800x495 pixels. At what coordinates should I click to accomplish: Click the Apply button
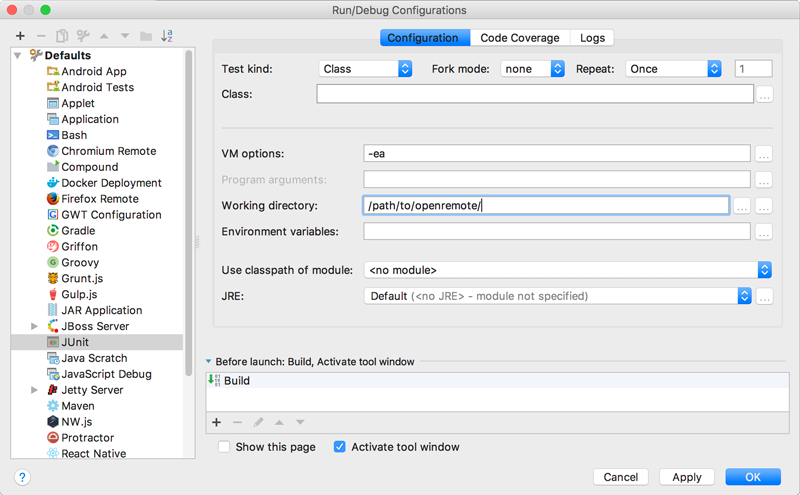pyautogui.click(x=686, y=477)
